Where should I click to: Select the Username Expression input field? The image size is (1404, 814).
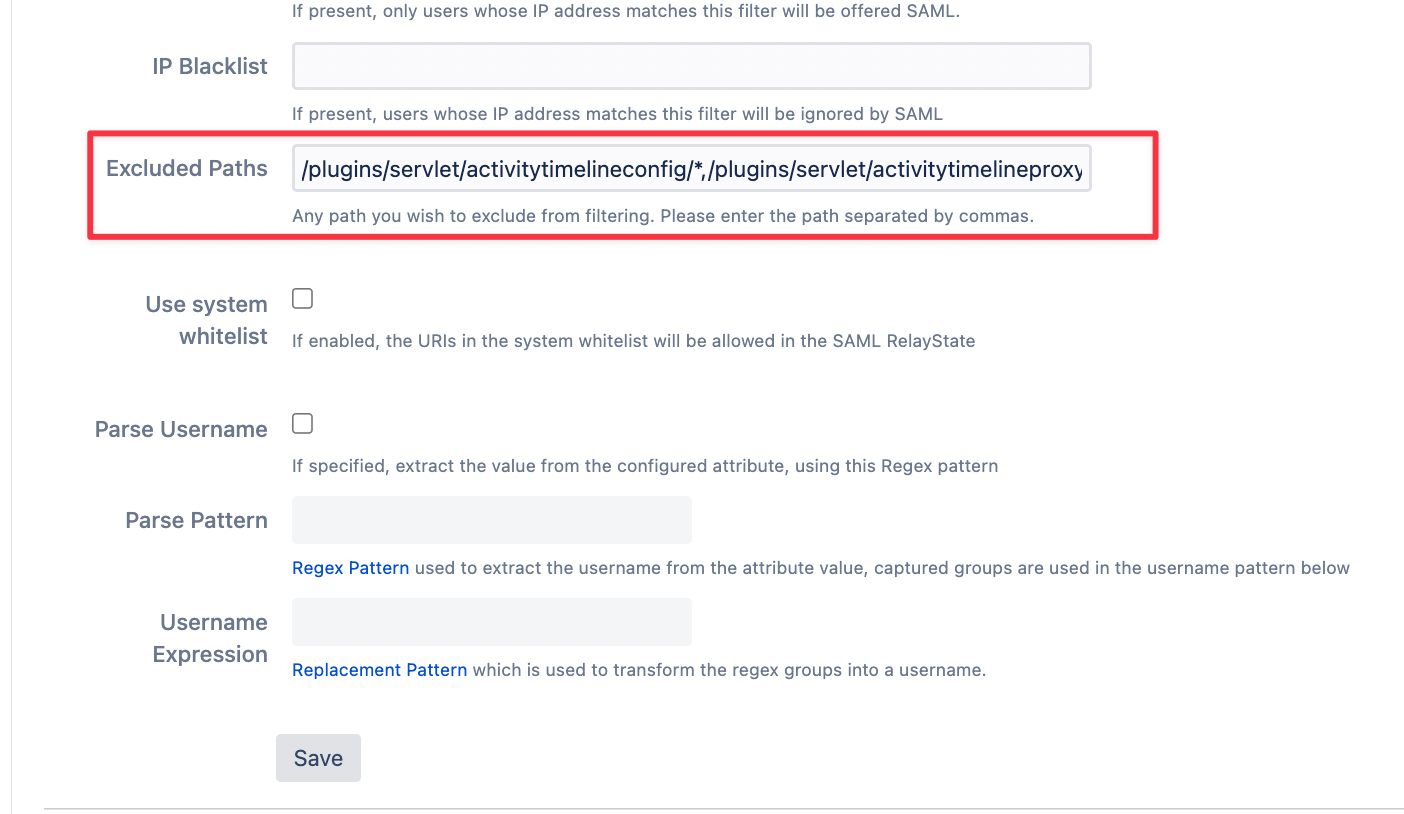tap(491, 622)
